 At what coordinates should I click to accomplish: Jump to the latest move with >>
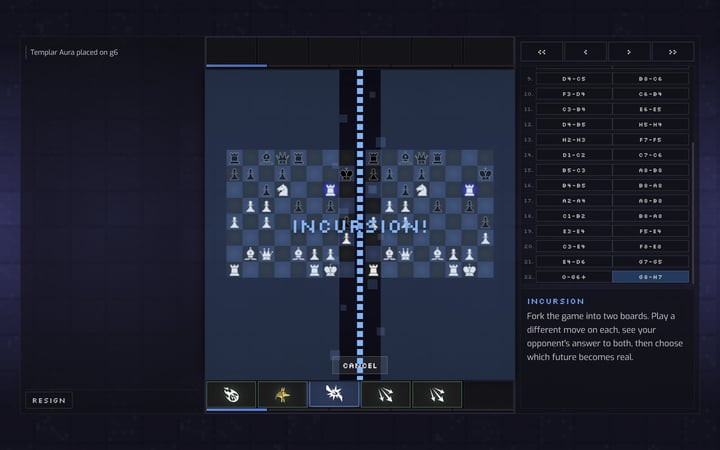pos(673,52)
